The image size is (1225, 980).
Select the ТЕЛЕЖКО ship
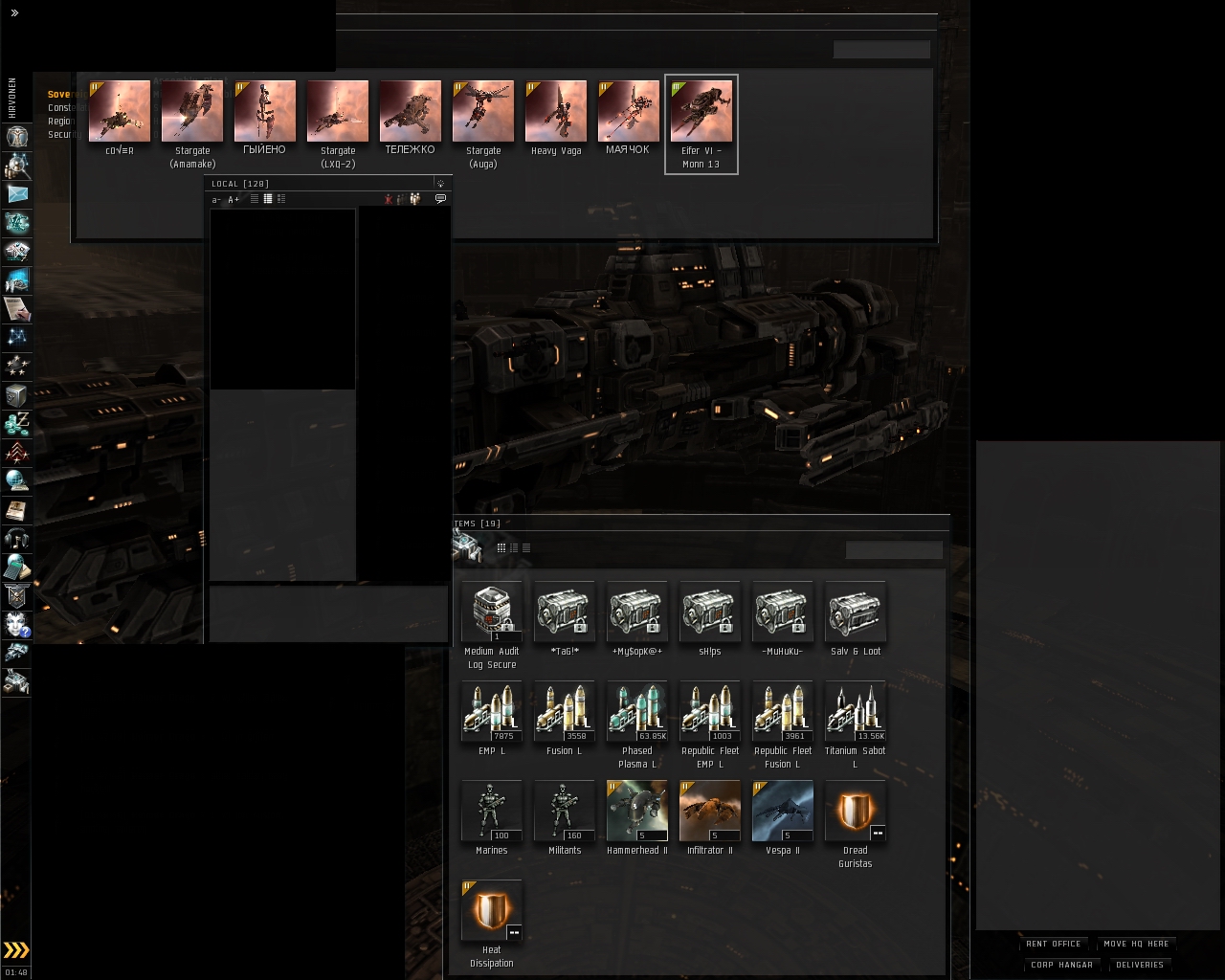click(x=411, y=119)
